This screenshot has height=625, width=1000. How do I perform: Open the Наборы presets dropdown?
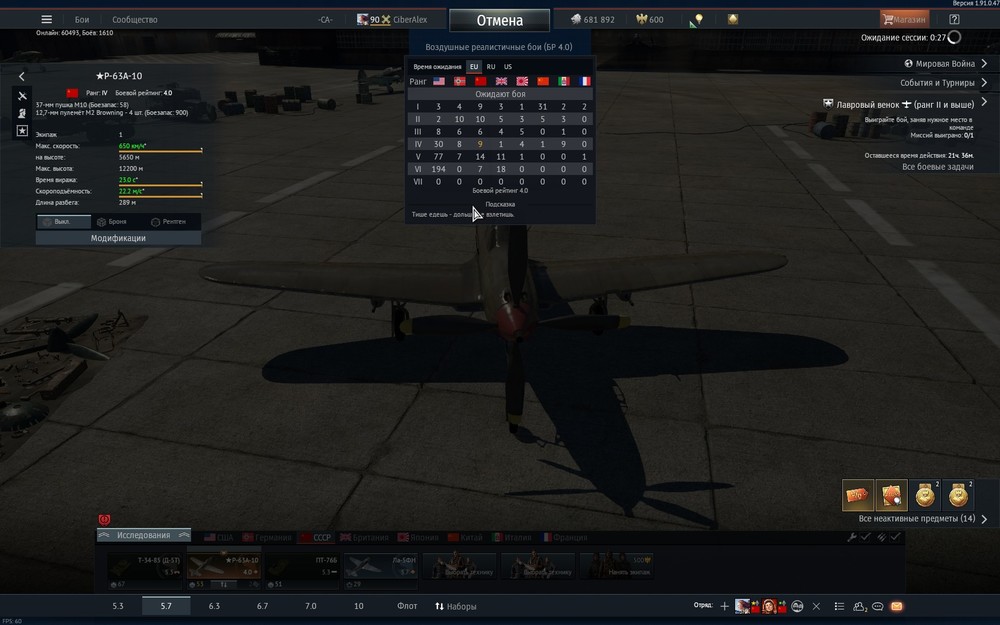456,606
